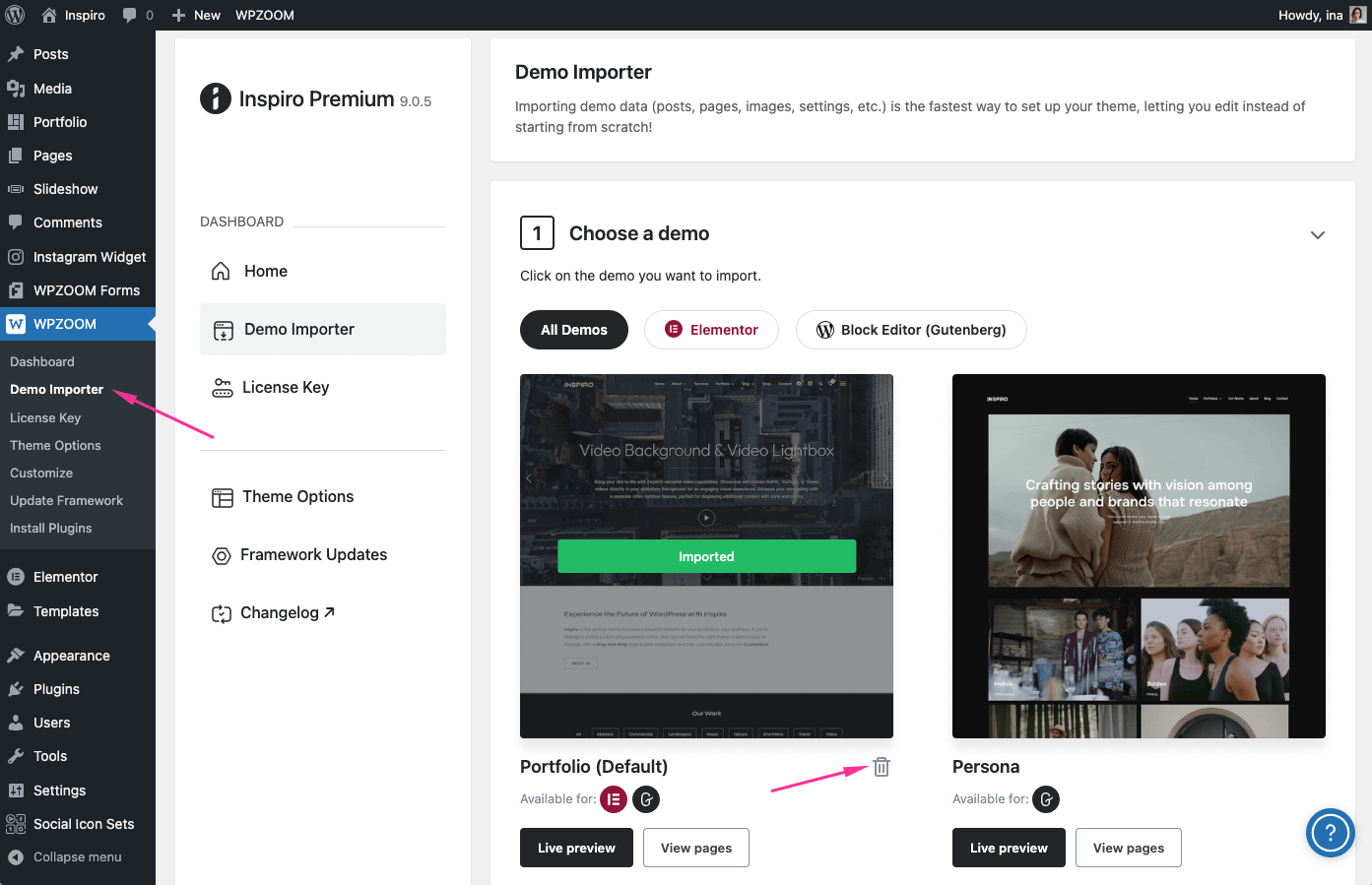Open WPZOOM link in admin bar
This screenshot has height=885, width=1372.
265,15
